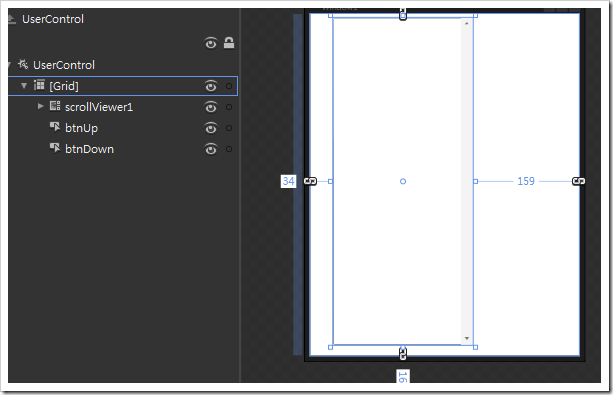Click the scrollbar down arrow in the designer
The width and height of the screenshot is (613, 395).
pyautogui.click(x=466, y=339)
